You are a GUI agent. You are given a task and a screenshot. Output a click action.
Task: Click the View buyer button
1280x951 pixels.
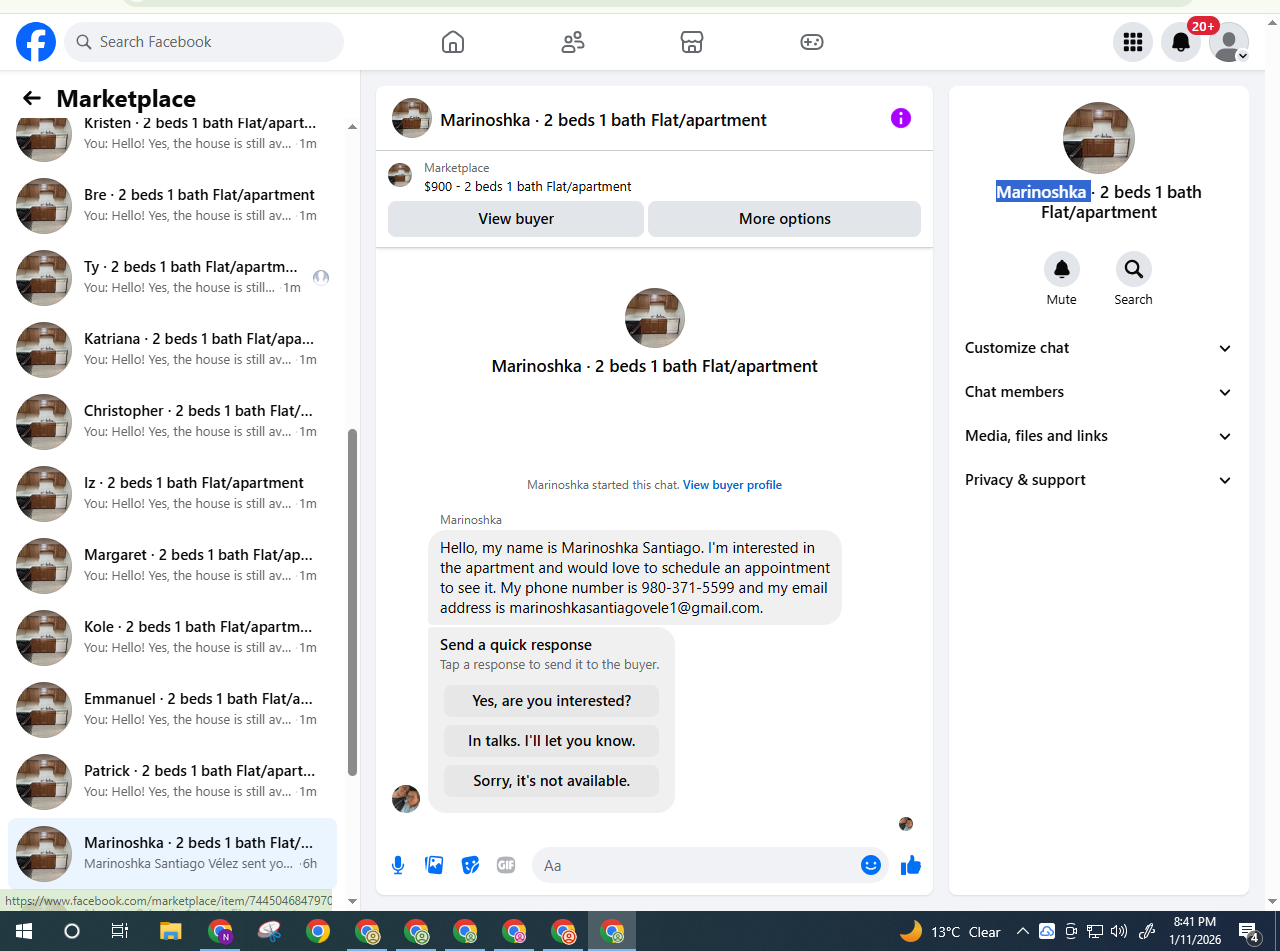click(516, 219)
